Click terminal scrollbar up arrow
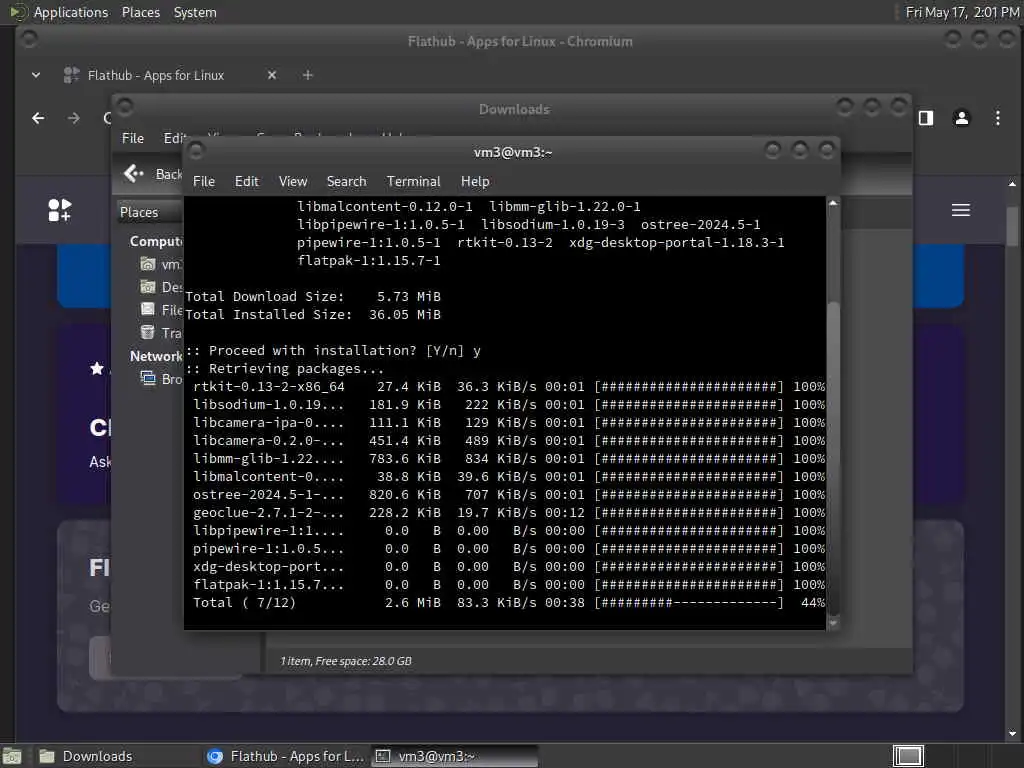 [833, 203]
